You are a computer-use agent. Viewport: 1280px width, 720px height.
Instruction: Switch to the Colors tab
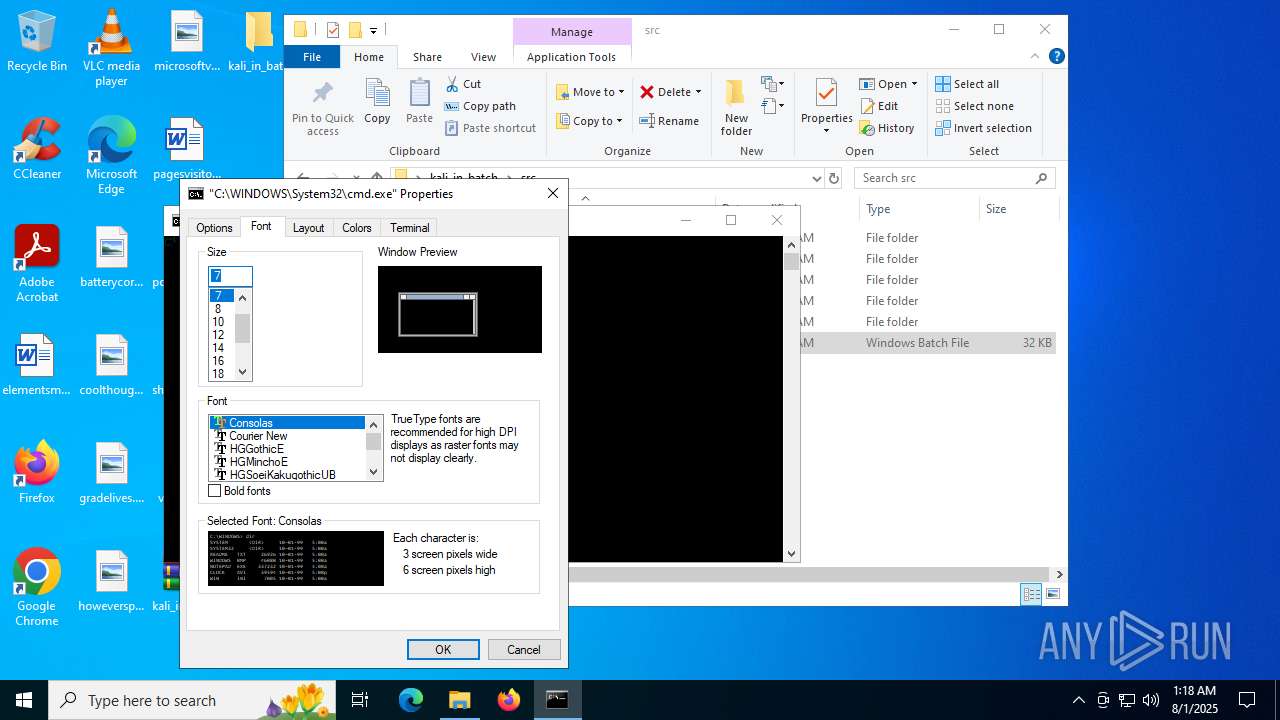(357, 228)
